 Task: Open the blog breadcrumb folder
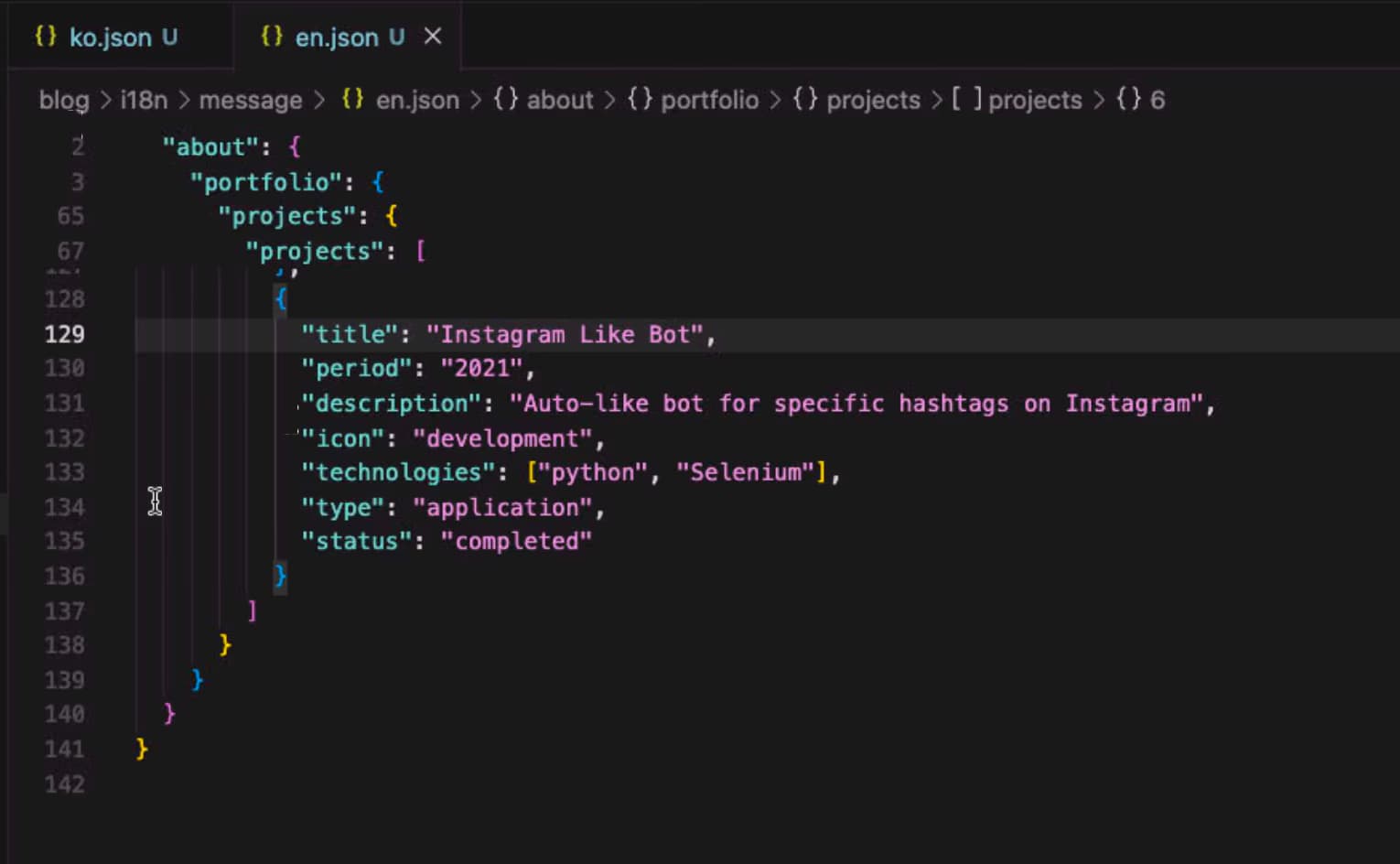(64, 100)
